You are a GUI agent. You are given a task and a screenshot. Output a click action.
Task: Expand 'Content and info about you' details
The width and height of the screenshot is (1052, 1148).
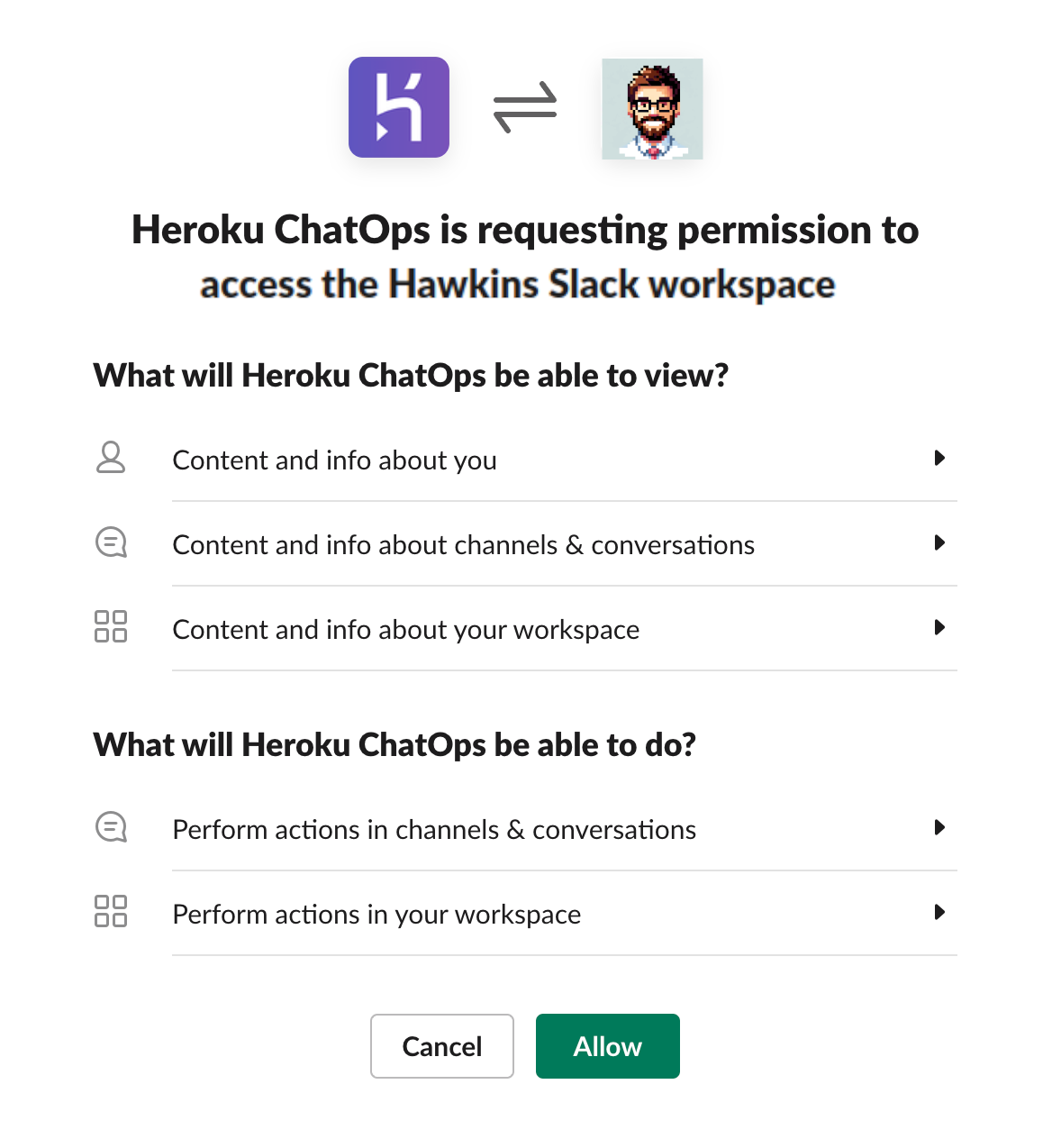pyautogui.click(x=940, y=459)
